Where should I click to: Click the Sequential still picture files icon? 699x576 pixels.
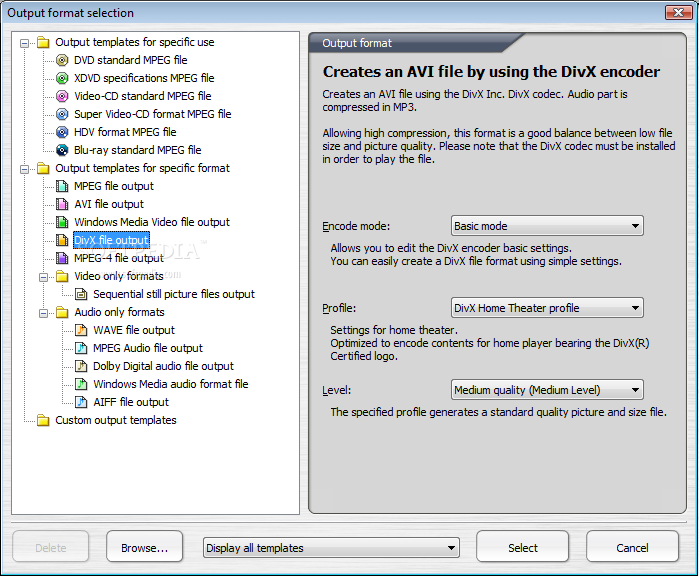tap(81, 294)
